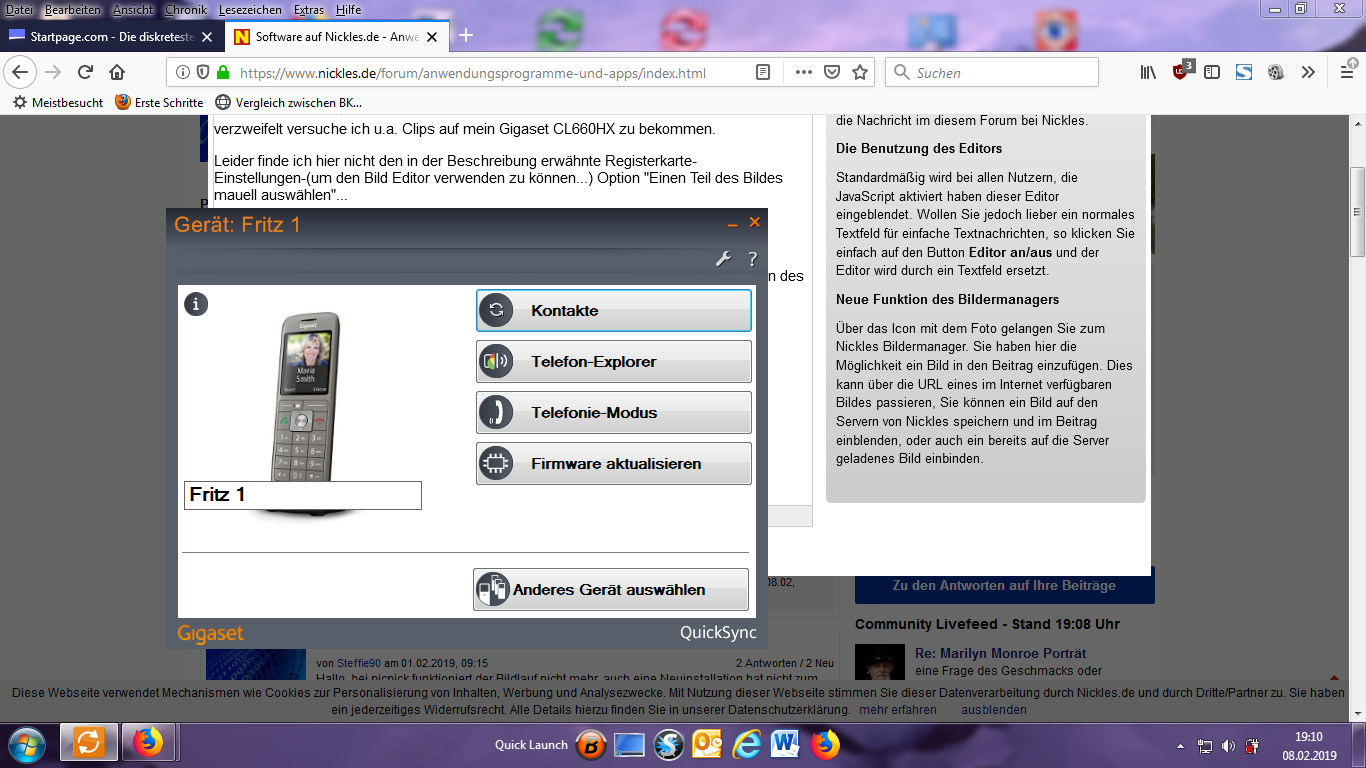This screenshot has width=1366, height=768.
Task: Expand toolbar overflow chevron
Action: (x=1308, y=72)
